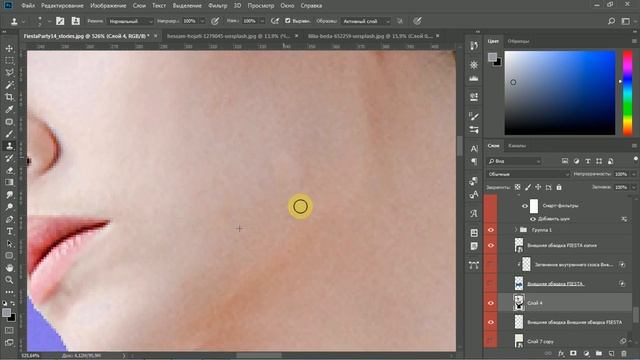Open the Просмотр menu

261,6
